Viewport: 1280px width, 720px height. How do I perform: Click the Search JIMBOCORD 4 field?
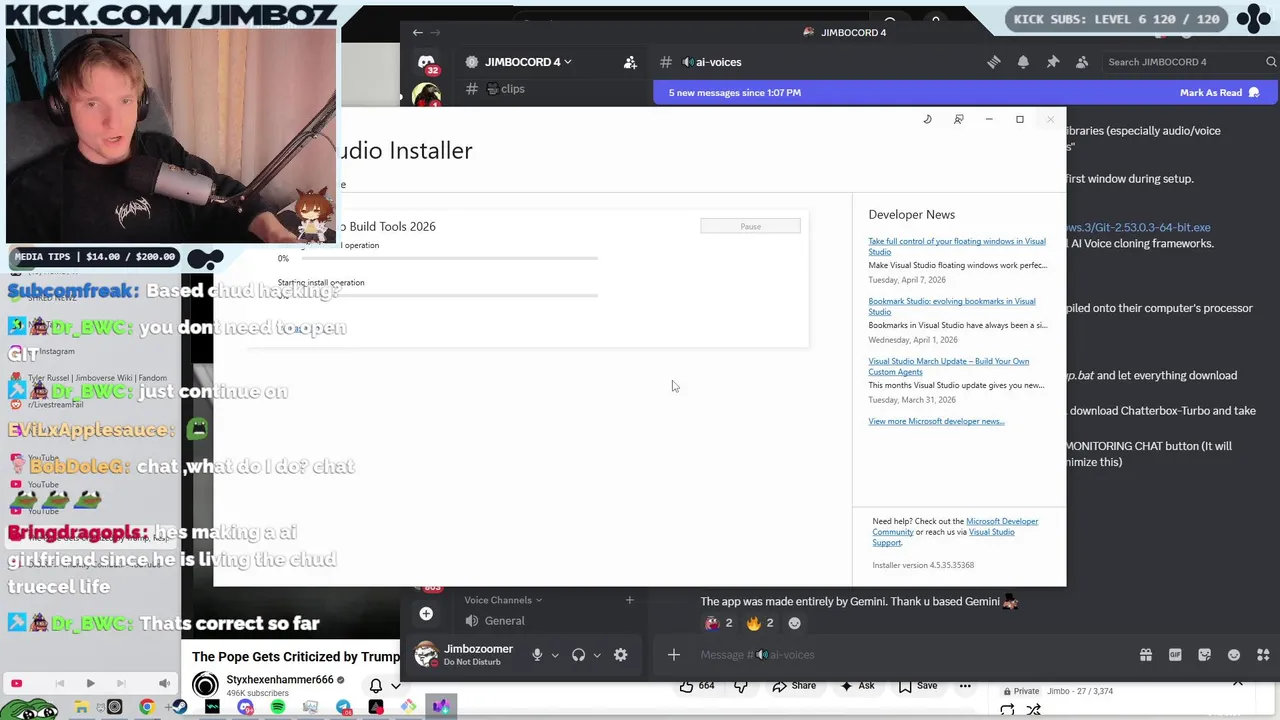pos(1190,62)
